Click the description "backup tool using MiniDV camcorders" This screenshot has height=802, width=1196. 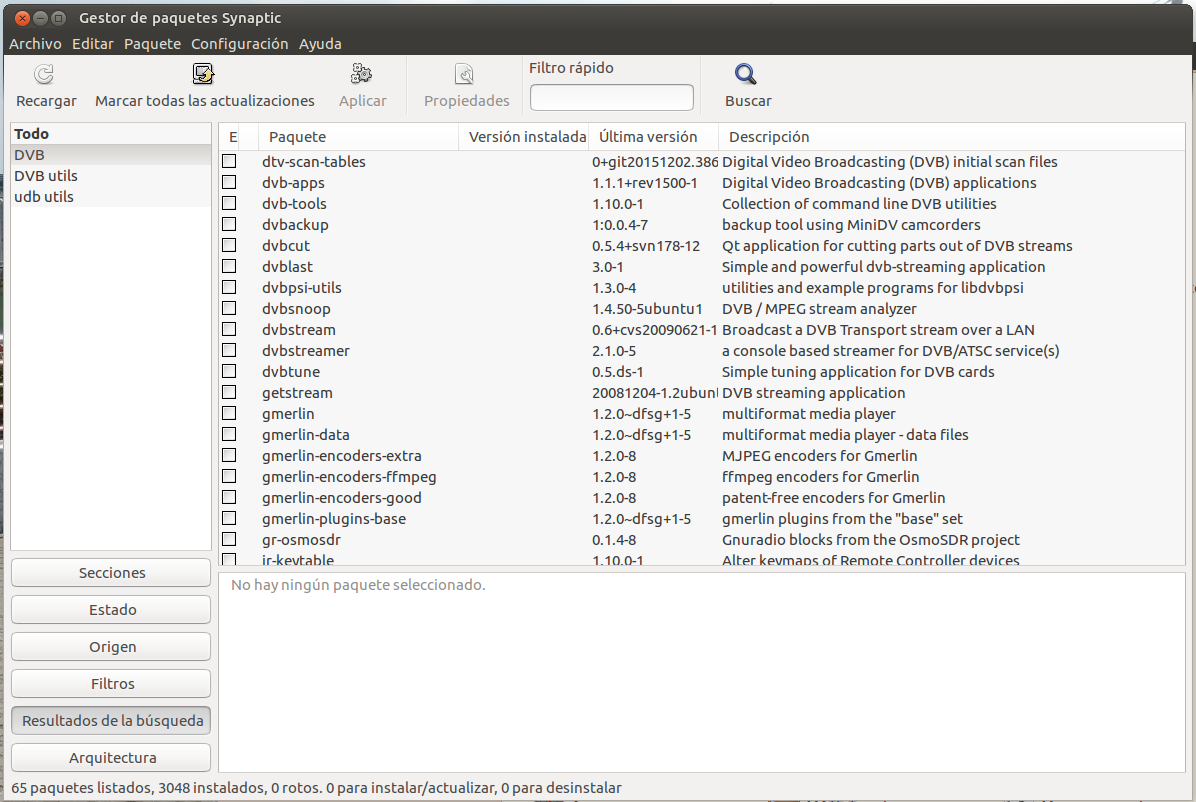[851, 225]
